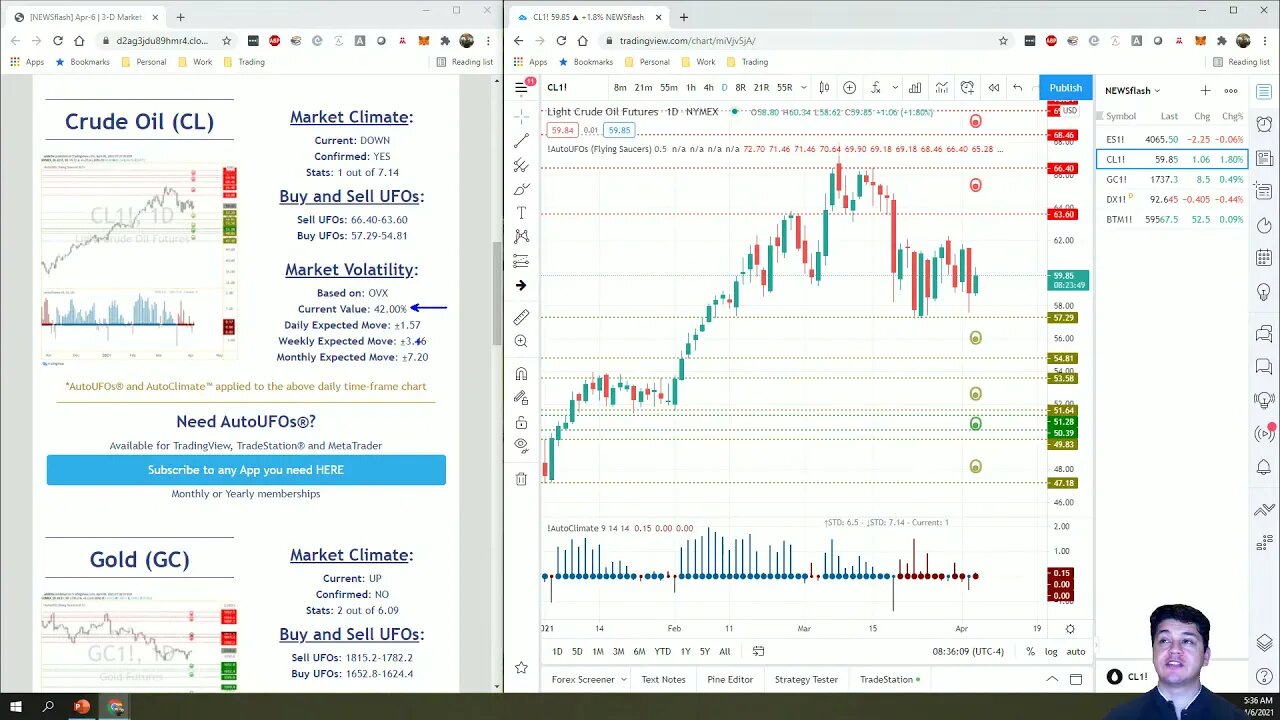This screenshot has height=720, width=1280.
Task: Open the indicators fx button
Action: pyautogui.click(x=875, y=88)
